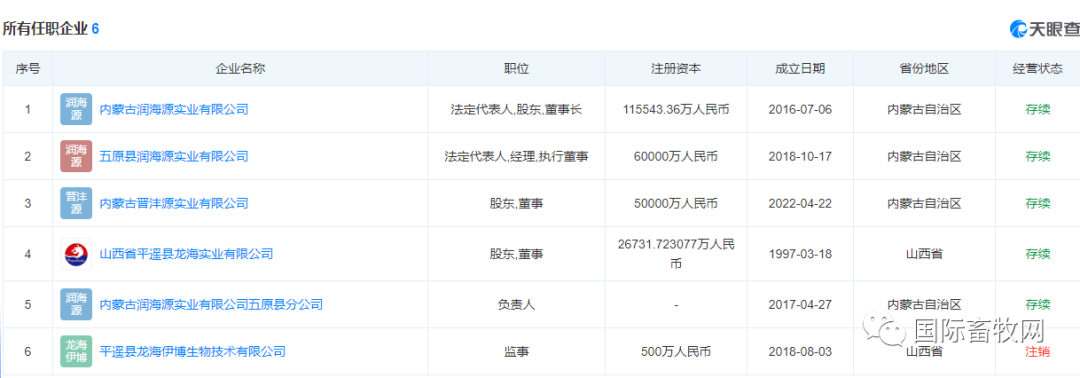Open 内蒙古晋沣源实业有限公司 link
This screenshot has height=378, width=1080.
point(174,203)
